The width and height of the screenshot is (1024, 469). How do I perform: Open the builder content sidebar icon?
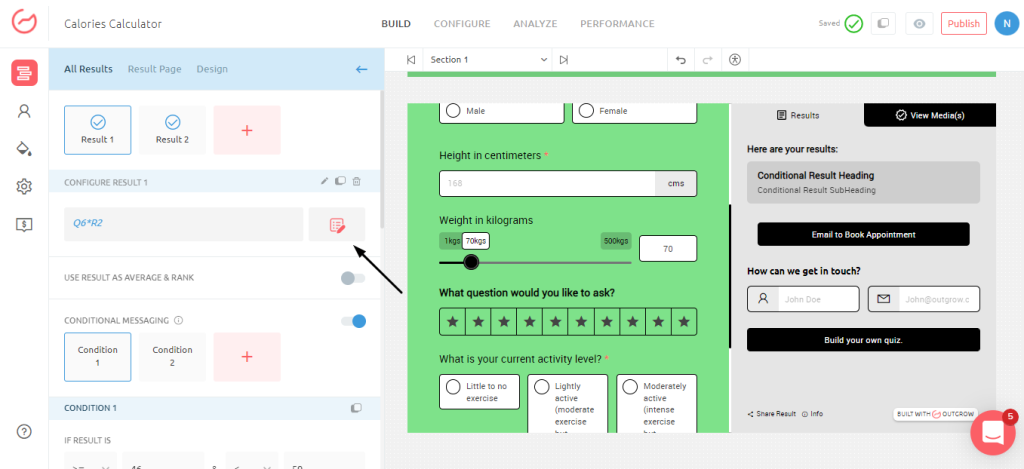[x=24, y=72]
